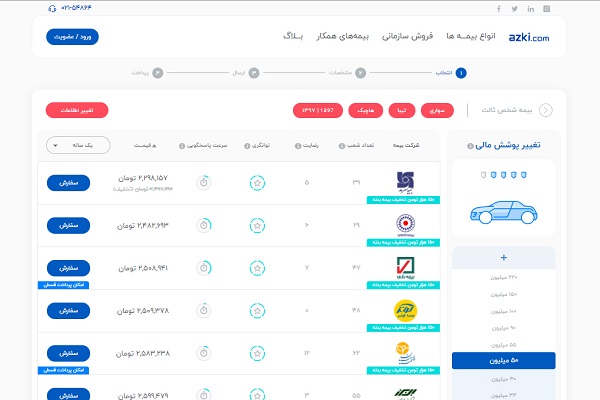The image size is (600, 400).
Task: Select the 150 میلیون coverage option
Action: pos(504,294)
